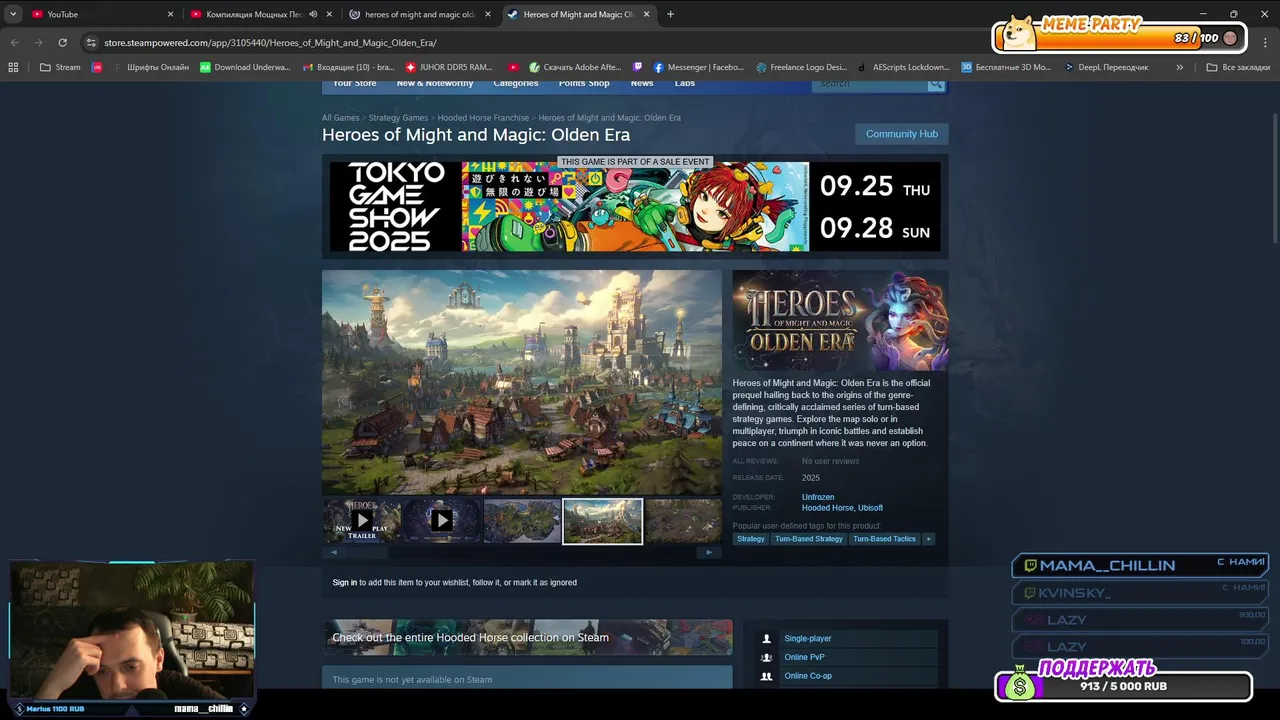1280x720 pixels.
Task: Select the Turn-Based Tactics tag
Action: click(884, 539)
